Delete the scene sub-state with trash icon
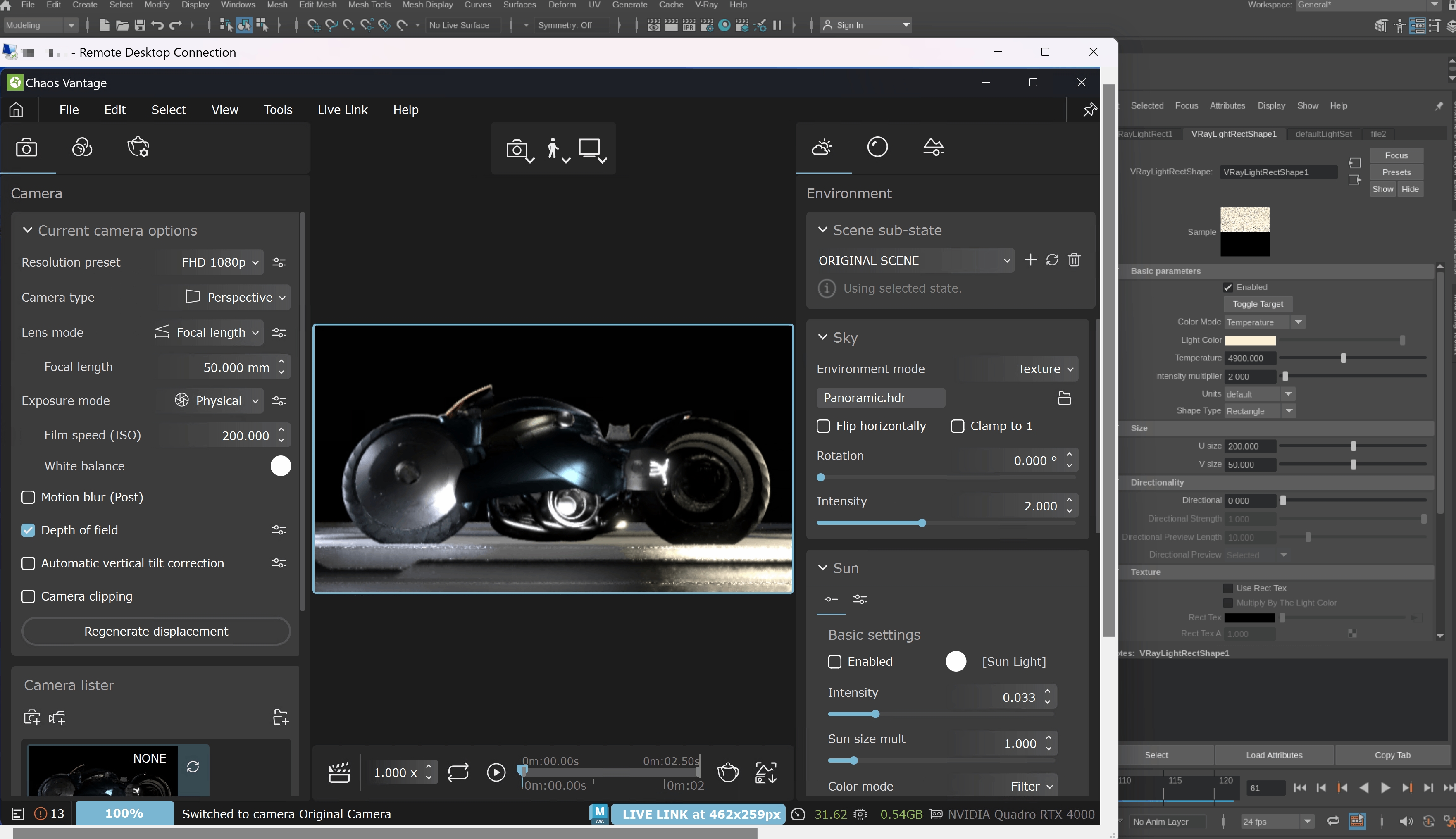 (x=1074, y=260)
